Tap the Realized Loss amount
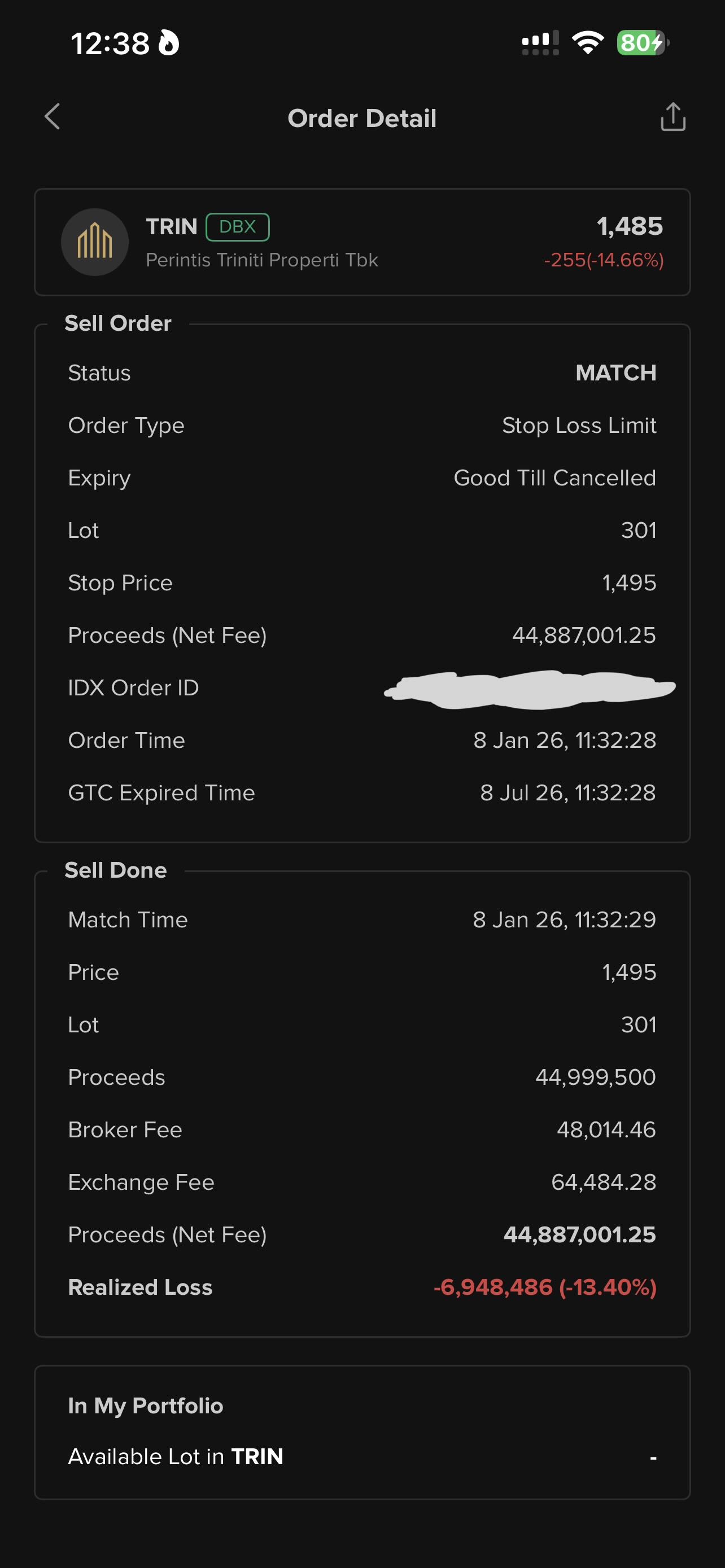 tap(544, 1287)
